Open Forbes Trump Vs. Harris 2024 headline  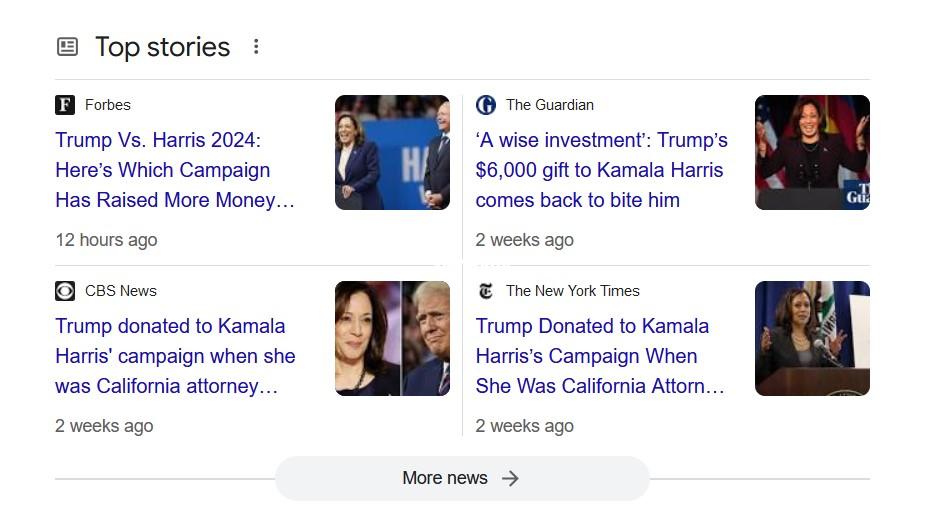[x=175, y=170]
